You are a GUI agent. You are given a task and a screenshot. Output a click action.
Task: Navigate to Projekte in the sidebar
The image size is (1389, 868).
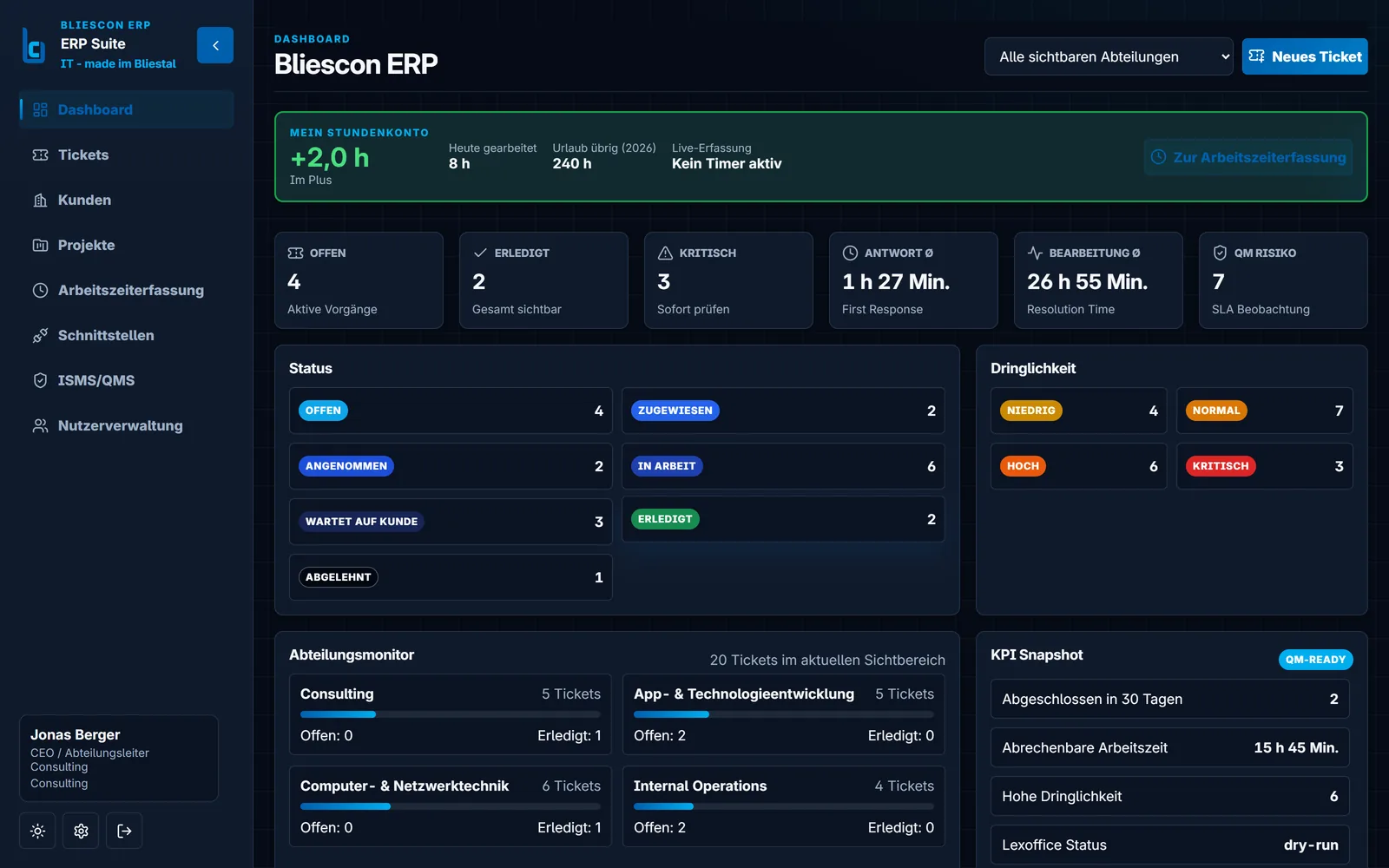coord(127,245)
